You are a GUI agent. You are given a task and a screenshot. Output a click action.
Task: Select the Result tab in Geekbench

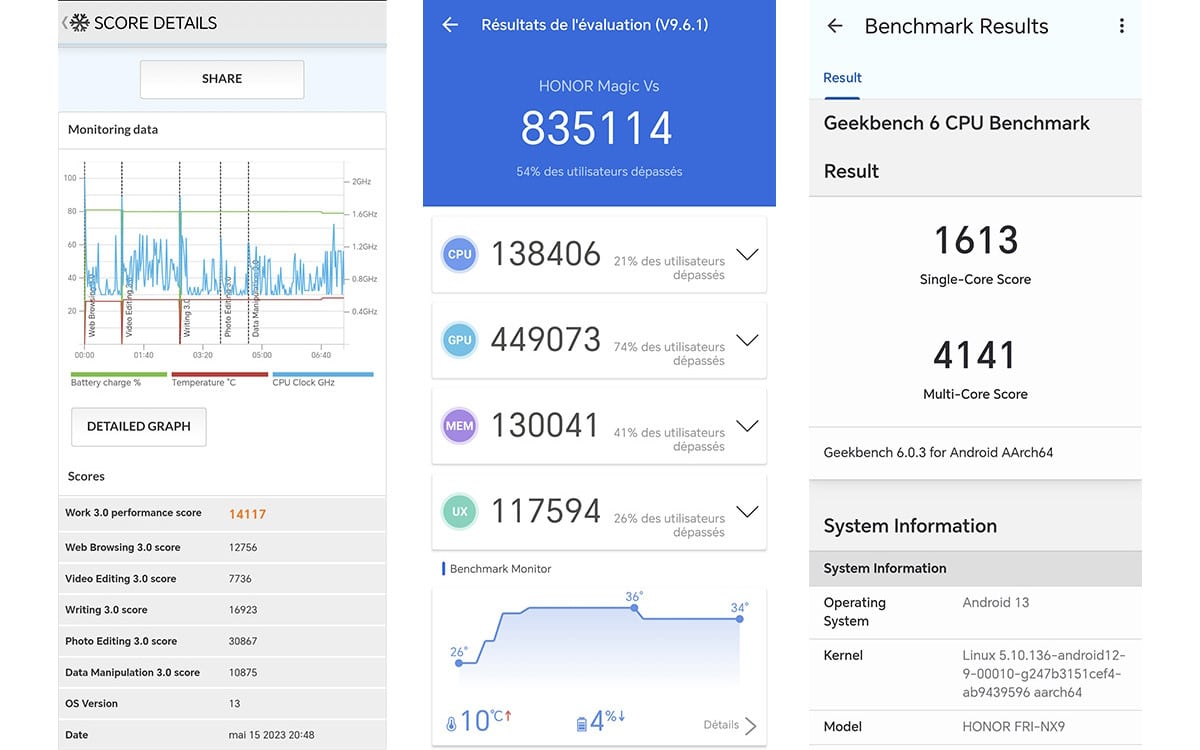pos(842,78)
